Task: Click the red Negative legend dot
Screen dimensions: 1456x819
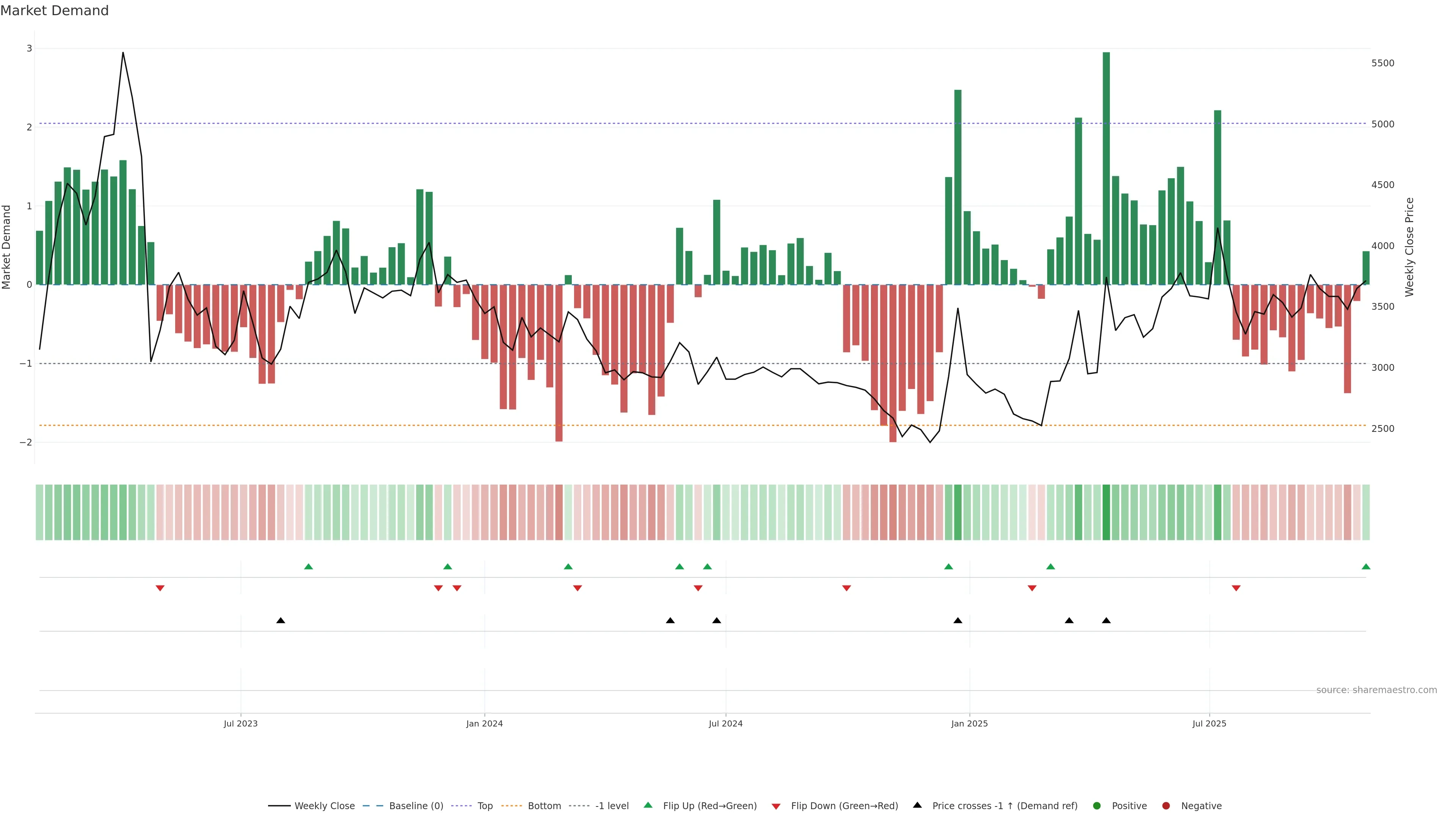Action: coord(1166,805)
